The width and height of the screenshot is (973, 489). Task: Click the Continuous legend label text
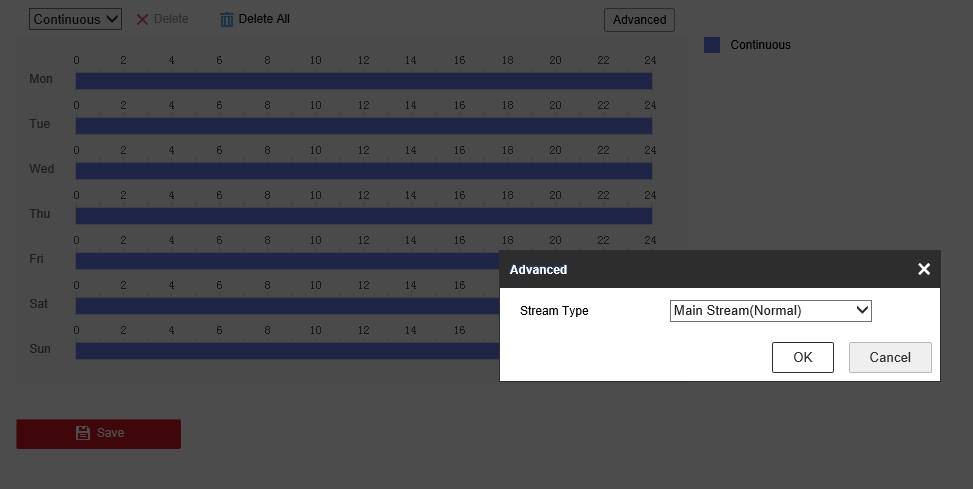click(760, 45)
